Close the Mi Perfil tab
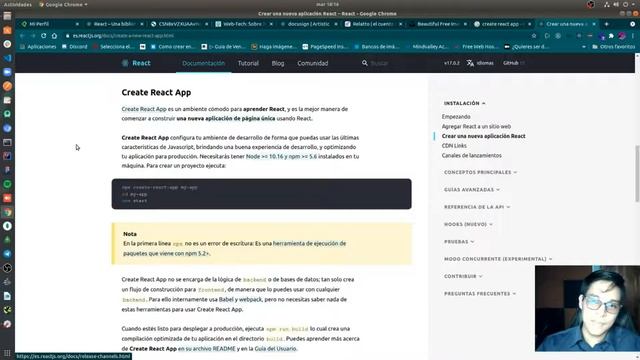640x360 pixels. pyautogui.click(x=77, y=24)
